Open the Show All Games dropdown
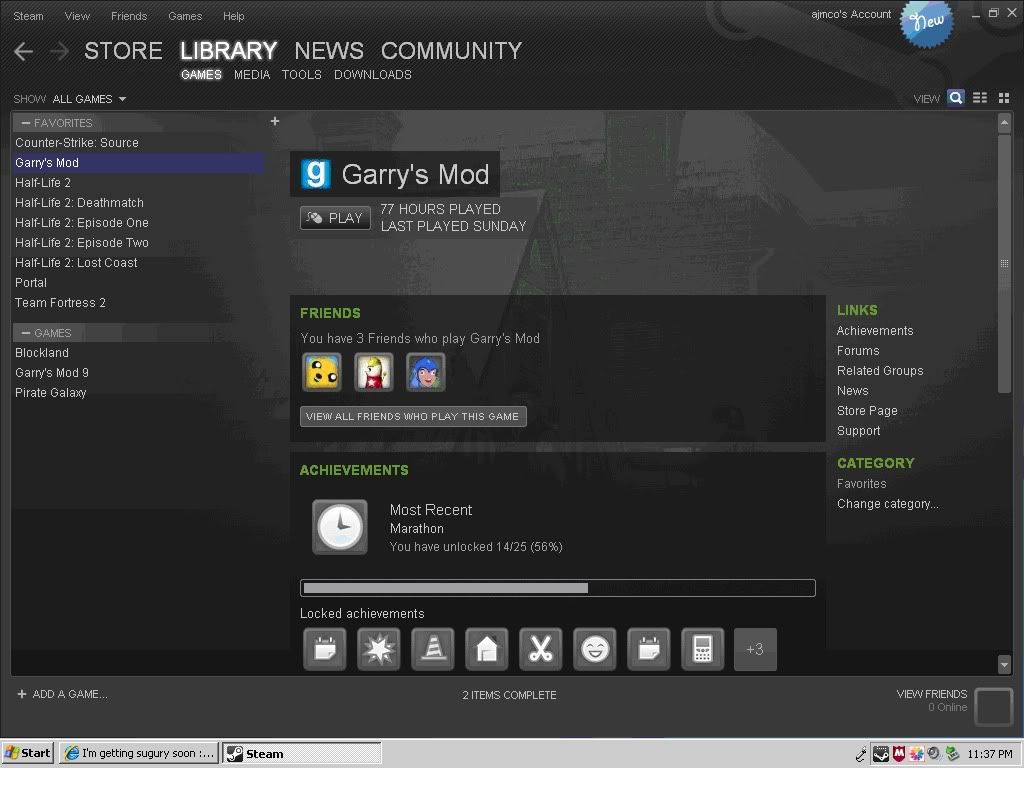The image size is (1024, 792). 89,99
